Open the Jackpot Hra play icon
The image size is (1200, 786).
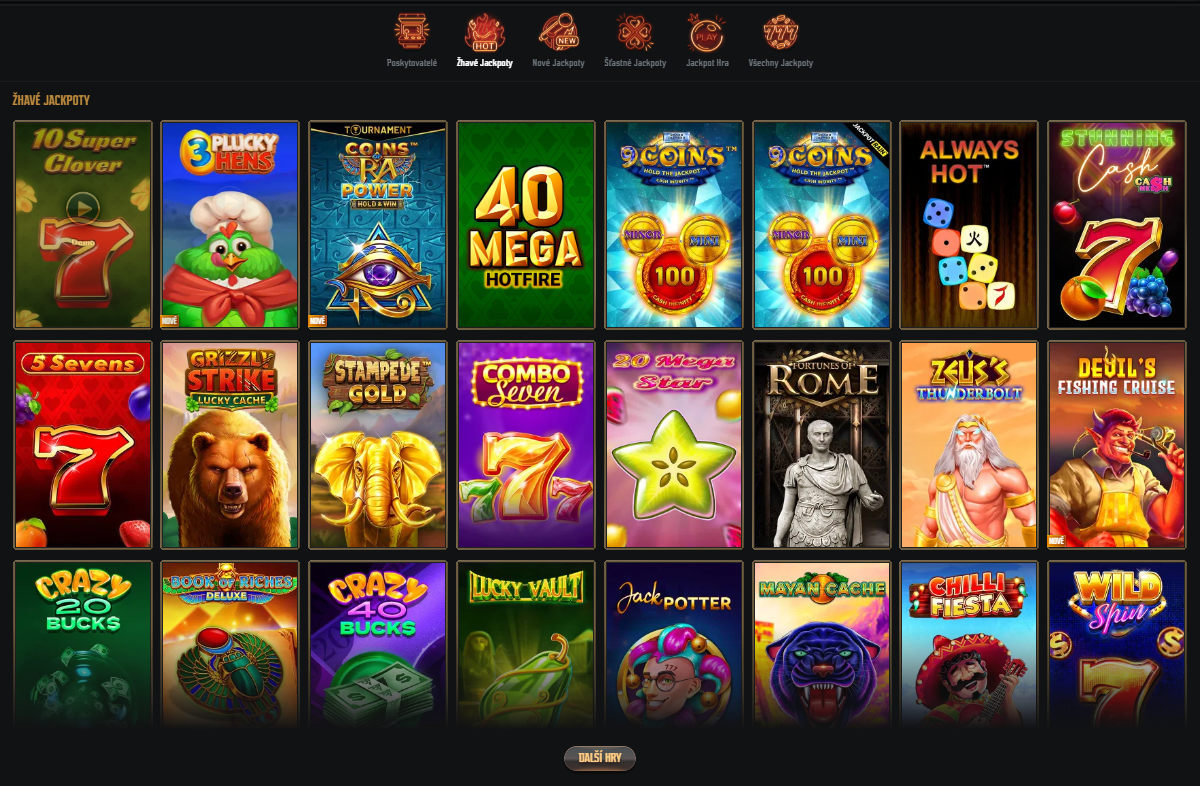[707, 31]
